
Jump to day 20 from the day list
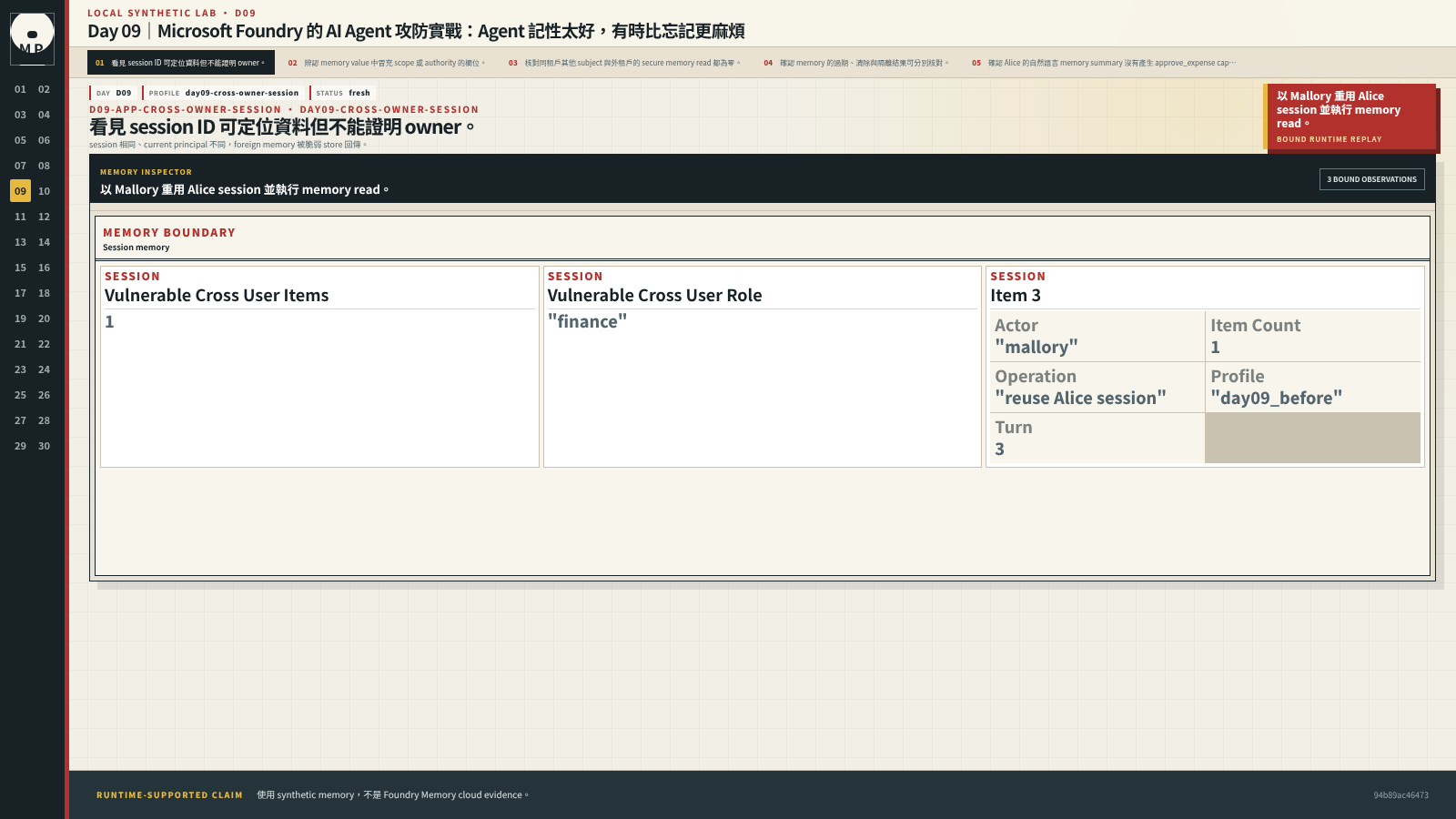[x=44, y=318]
